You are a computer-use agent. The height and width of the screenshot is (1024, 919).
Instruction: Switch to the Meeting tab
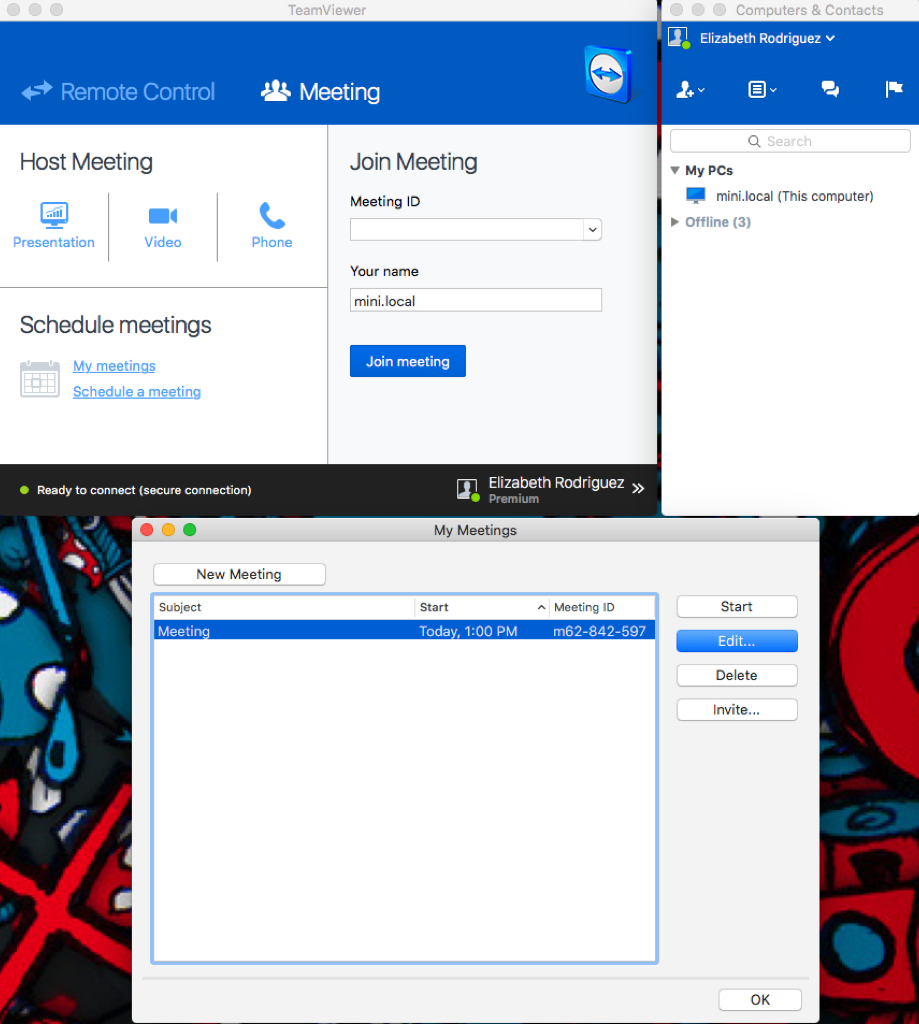pos(320,91)
